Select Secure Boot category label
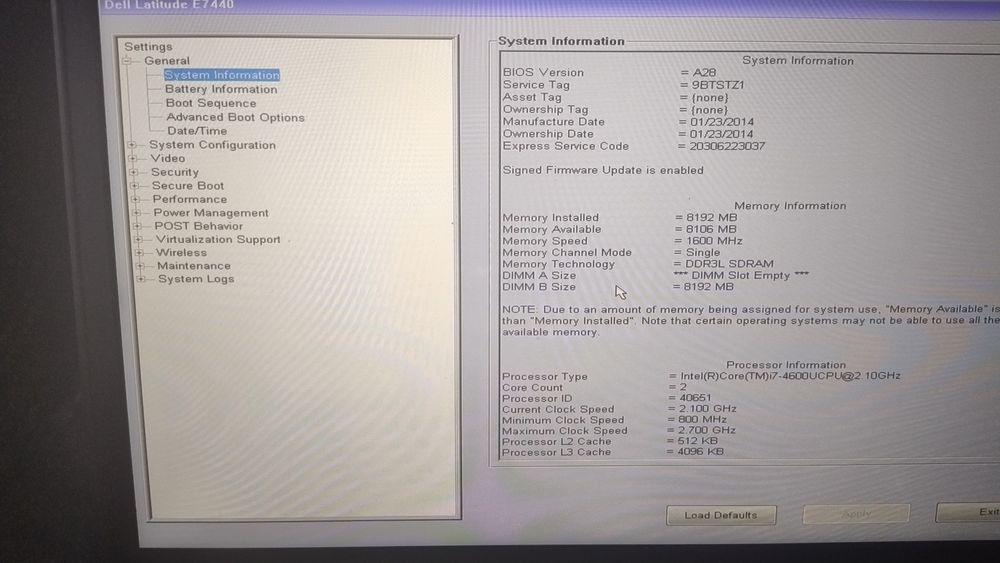Screen dimensions: 1000x563 point(188,186)
